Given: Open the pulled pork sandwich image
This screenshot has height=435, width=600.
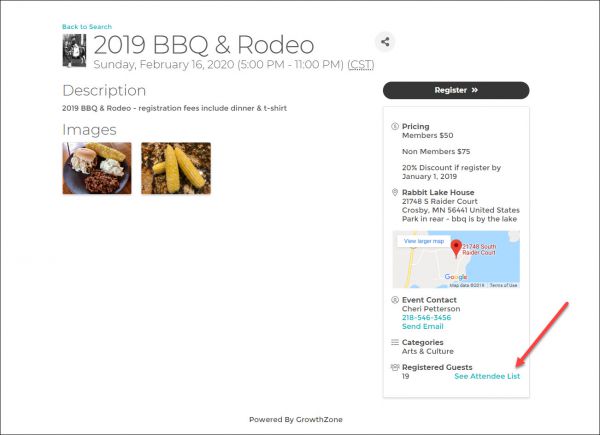Looking at the screenshot, I should (97, 168).
